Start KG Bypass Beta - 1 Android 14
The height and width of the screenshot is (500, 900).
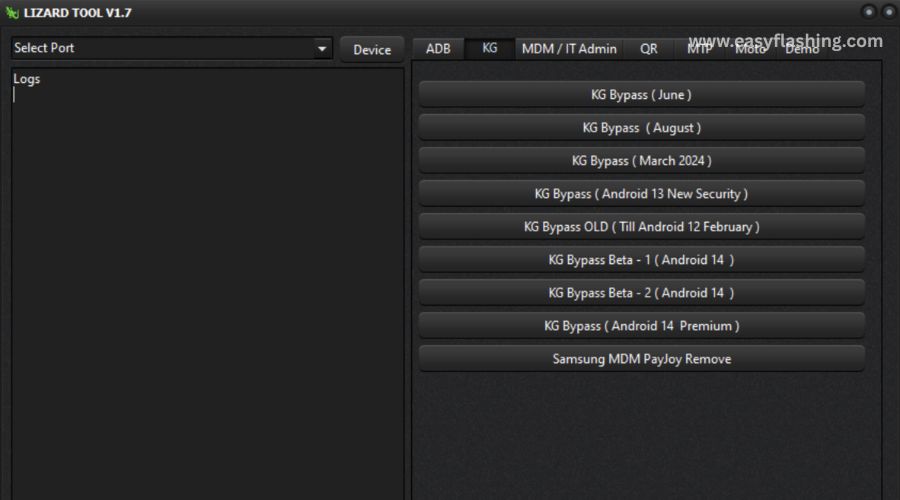pos(642,259)
